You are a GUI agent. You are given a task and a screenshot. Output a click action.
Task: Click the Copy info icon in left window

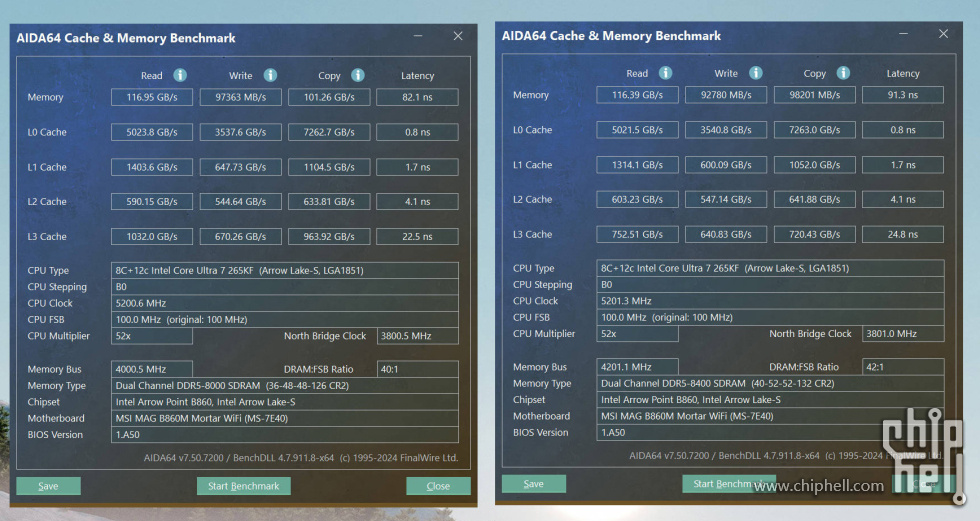tap(358, 75)
